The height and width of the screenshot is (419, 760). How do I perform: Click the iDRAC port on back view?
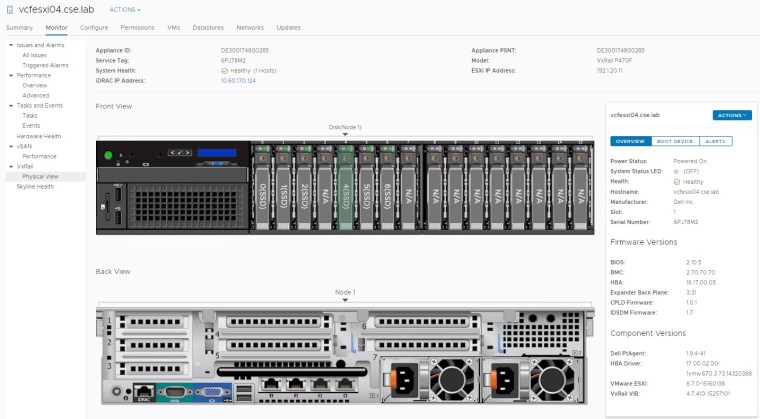pos(143,393)
